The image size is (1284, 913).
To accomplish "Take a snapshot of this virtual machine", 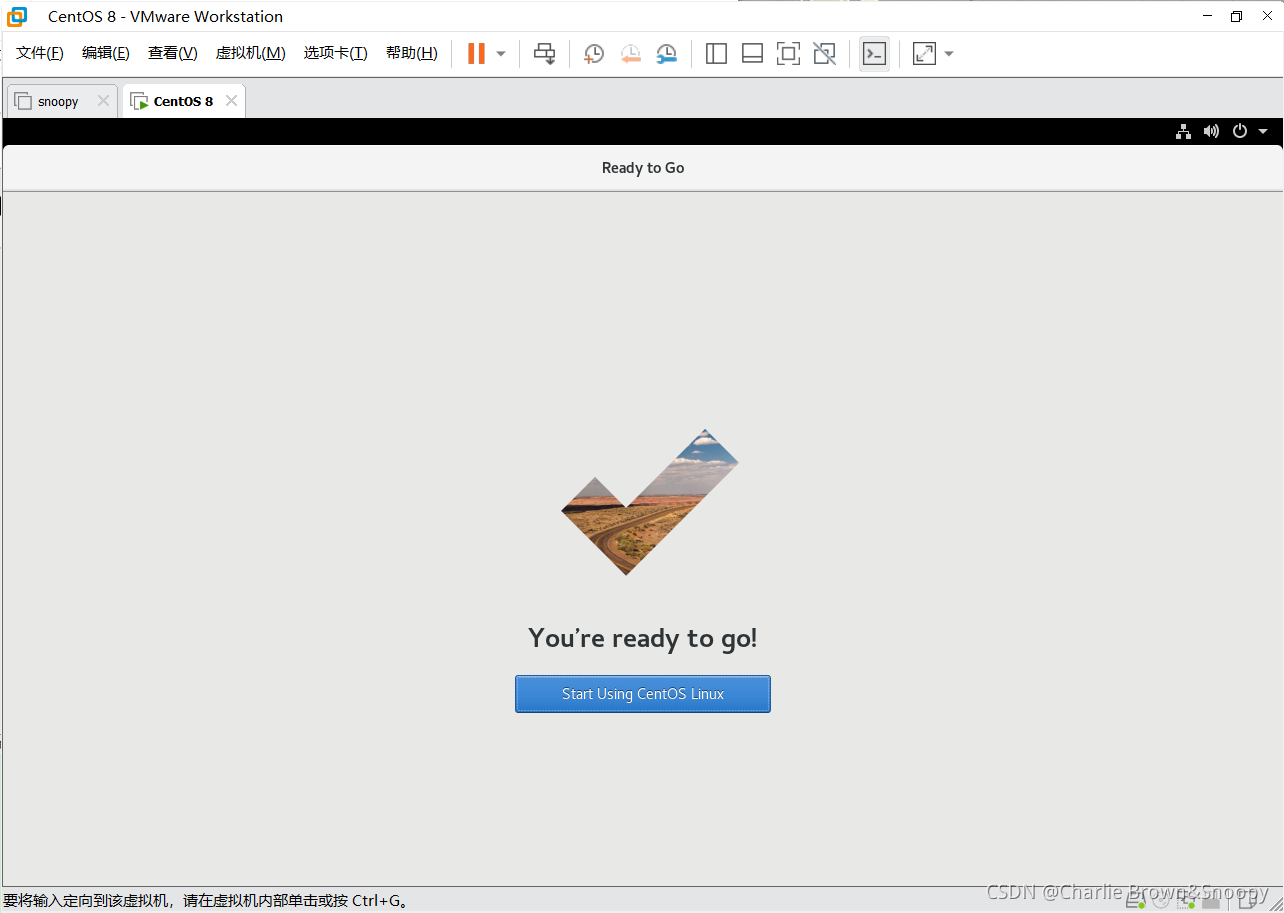I will tap(594, 54).
